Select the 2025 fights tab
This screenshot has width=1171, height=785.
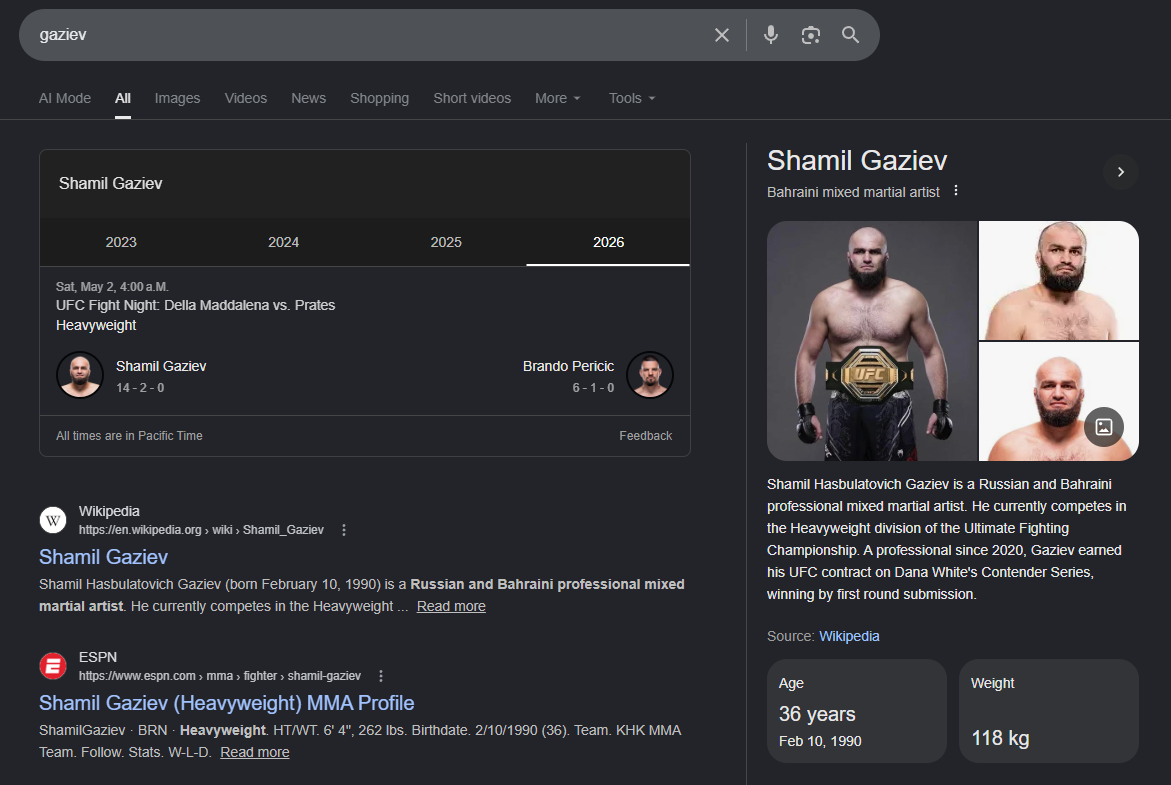pos(446,242)
